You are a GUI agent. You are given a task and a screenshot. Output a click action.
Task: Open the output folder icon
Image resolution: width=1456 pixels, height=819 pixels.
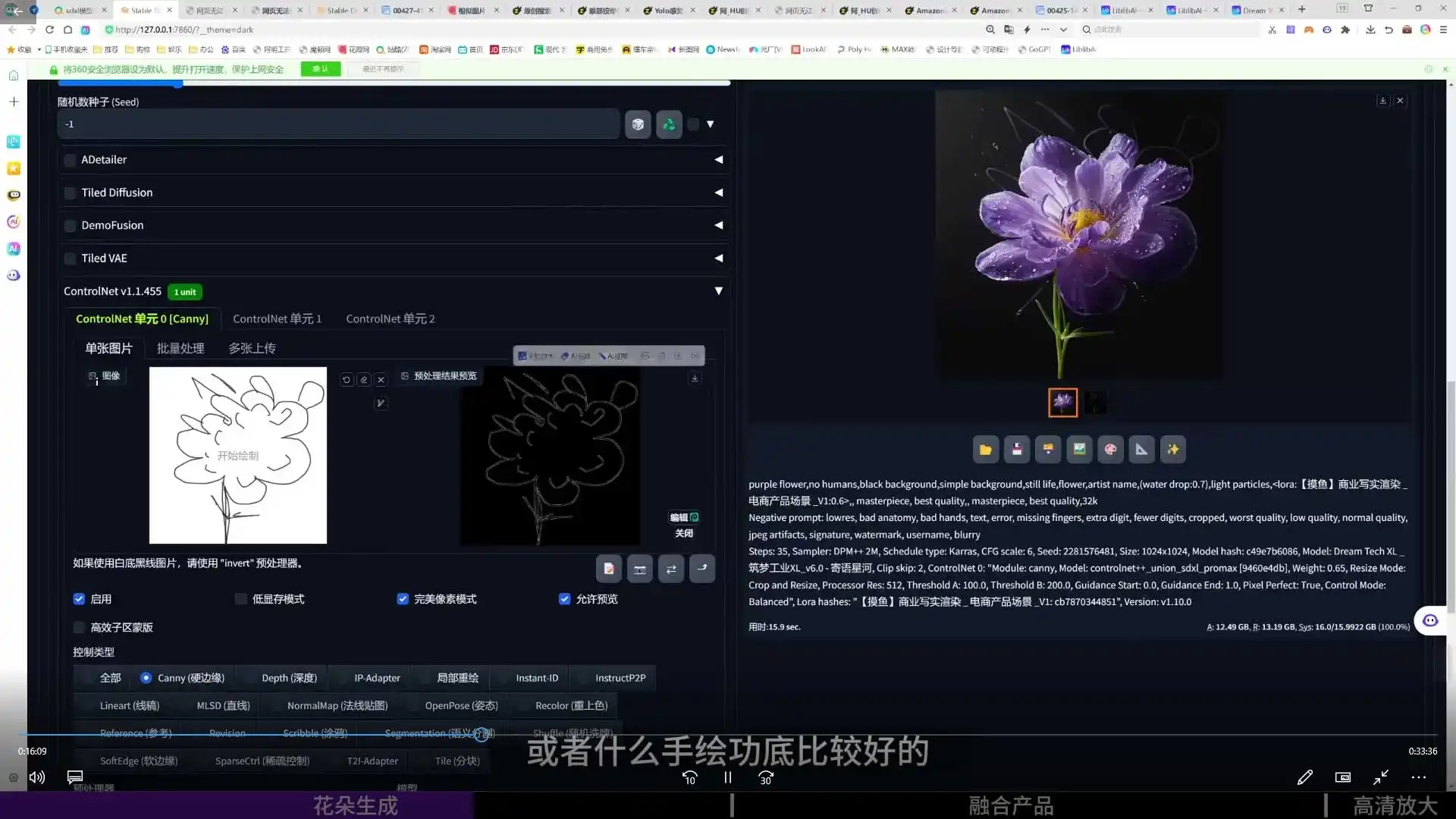pyautogui.click(x=985, y=449)
